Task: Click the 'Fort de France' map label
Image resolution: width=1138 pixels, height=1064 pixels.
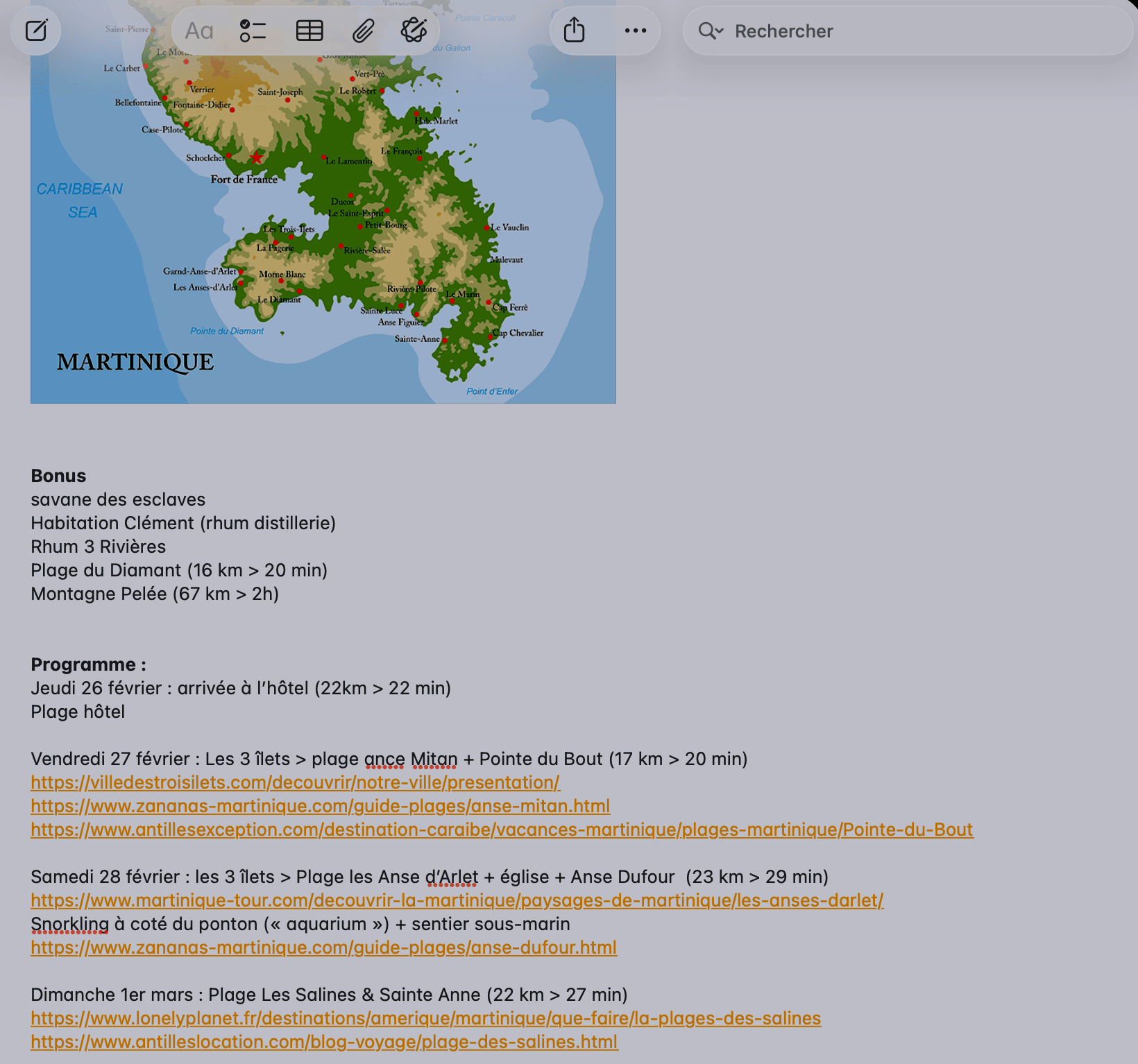Action: click(x=244, y=179)
